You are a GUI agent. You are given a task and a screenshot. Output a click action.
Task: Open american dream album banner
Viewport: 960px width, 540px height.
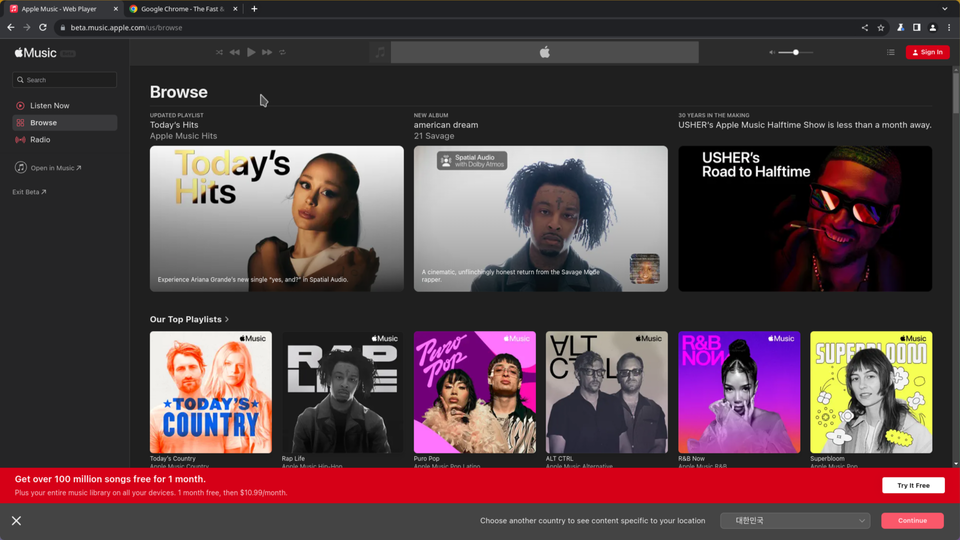pos(541,219)
